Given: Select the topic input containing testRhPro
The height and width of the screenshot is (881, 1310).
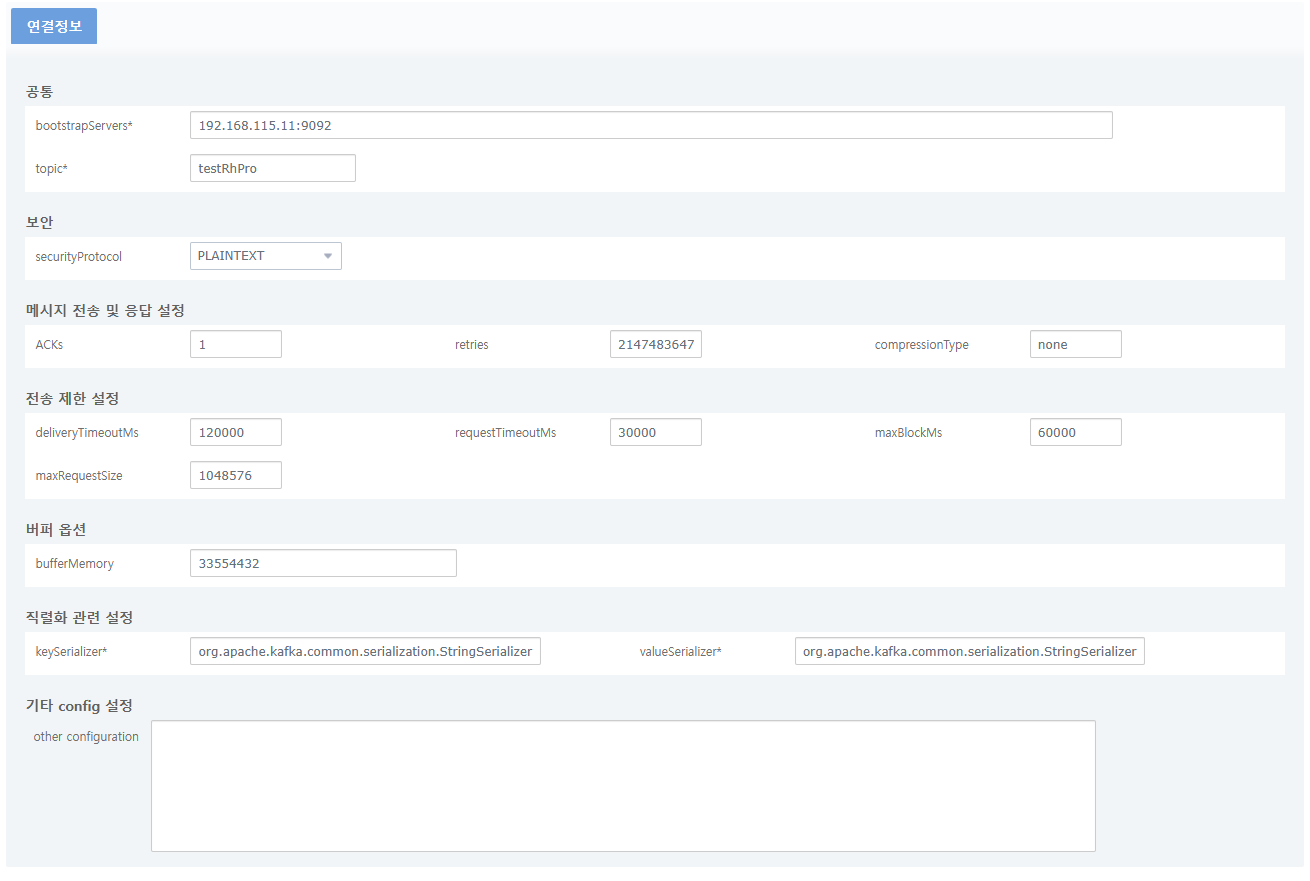Looking at the screenshot, I should pyautogui.click(x=272, y=167).
